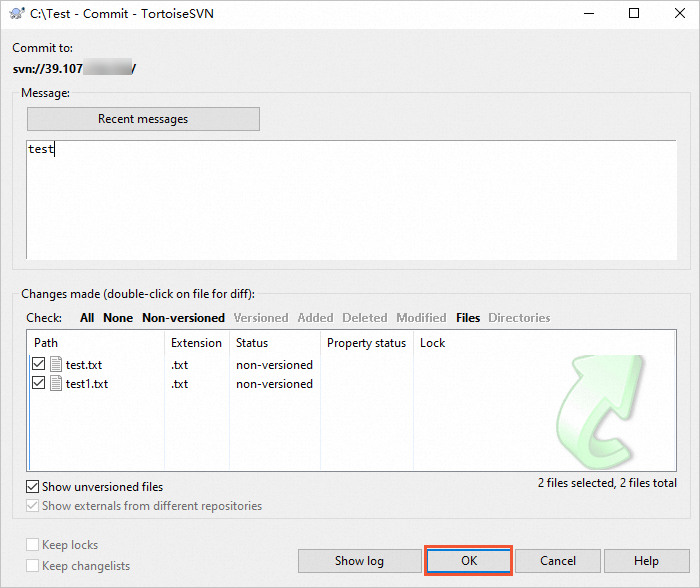Sort by the Extension column header
The width and height of the screenshot is (700, 588).
196,342
